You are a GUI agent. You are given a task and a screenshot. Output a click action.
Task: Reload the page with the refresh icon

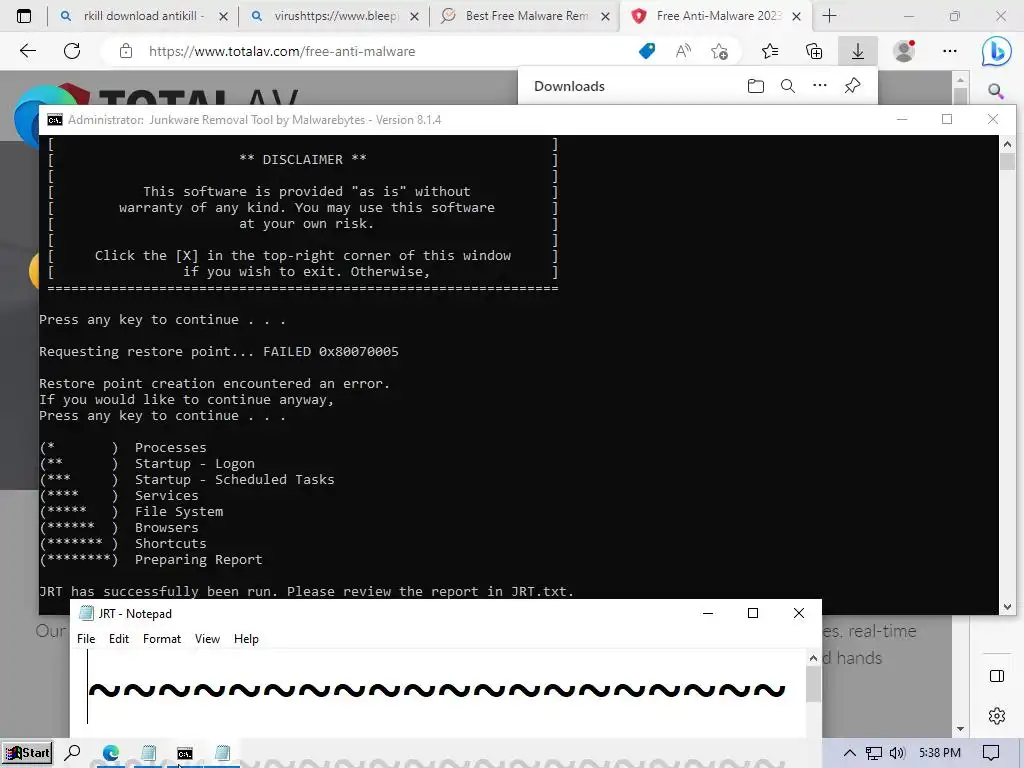coord(72,51)
